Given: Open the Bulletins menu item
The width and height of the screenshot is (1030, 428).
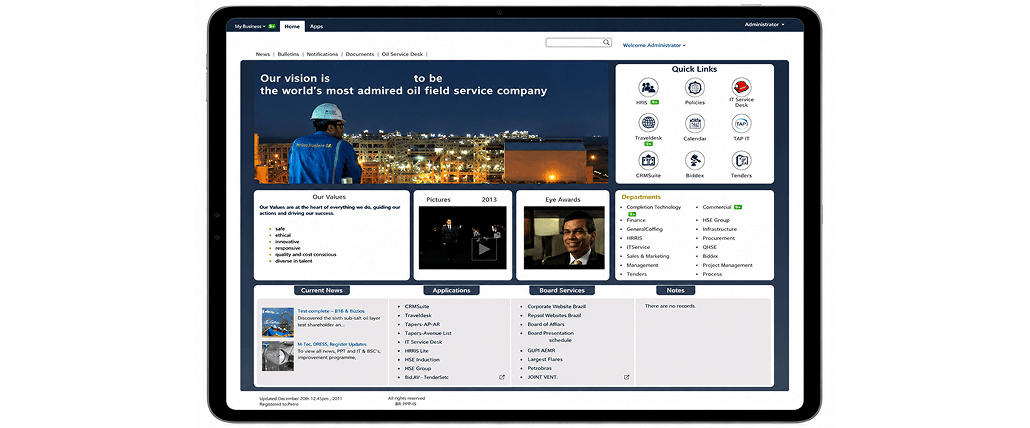Looking at the screenshot, I should [288, 54].
